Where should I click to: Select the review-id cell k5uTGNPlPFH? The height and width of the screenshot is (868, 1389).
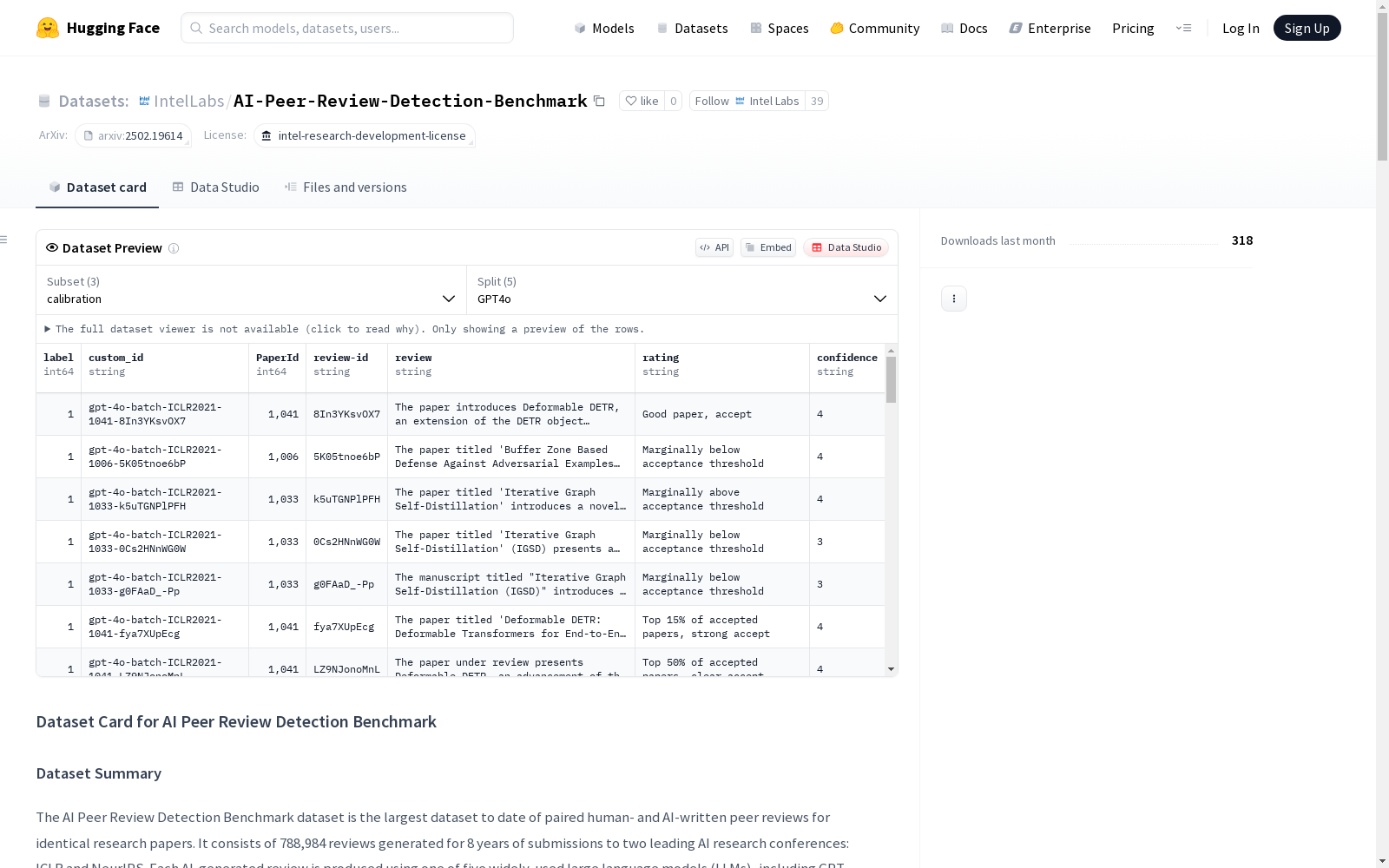pos(347,499)
